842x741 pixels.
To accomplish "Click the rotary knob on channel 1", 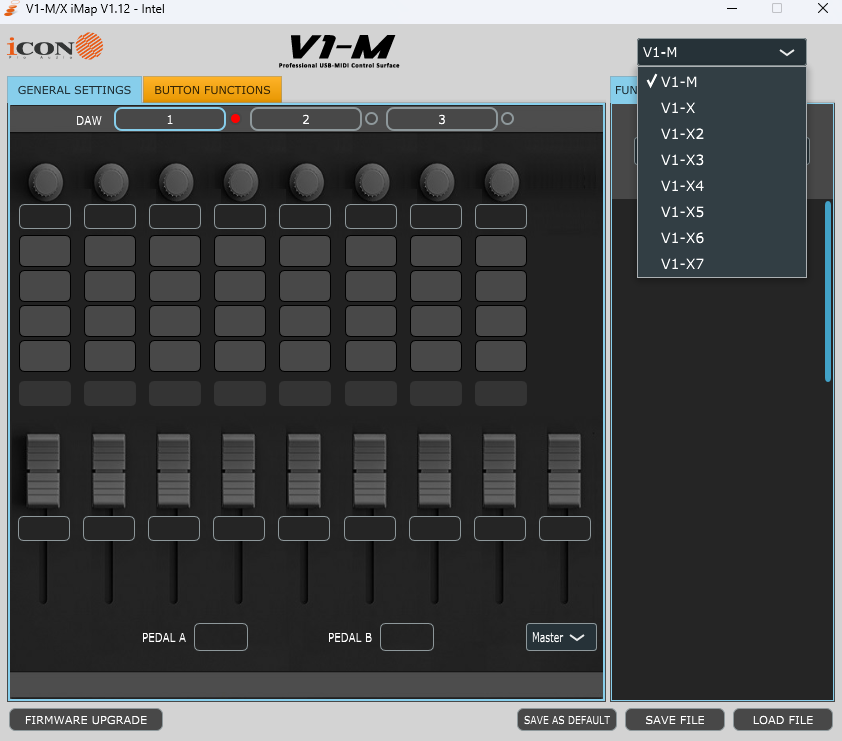I will pyautogui.click(x=45, y=181).
